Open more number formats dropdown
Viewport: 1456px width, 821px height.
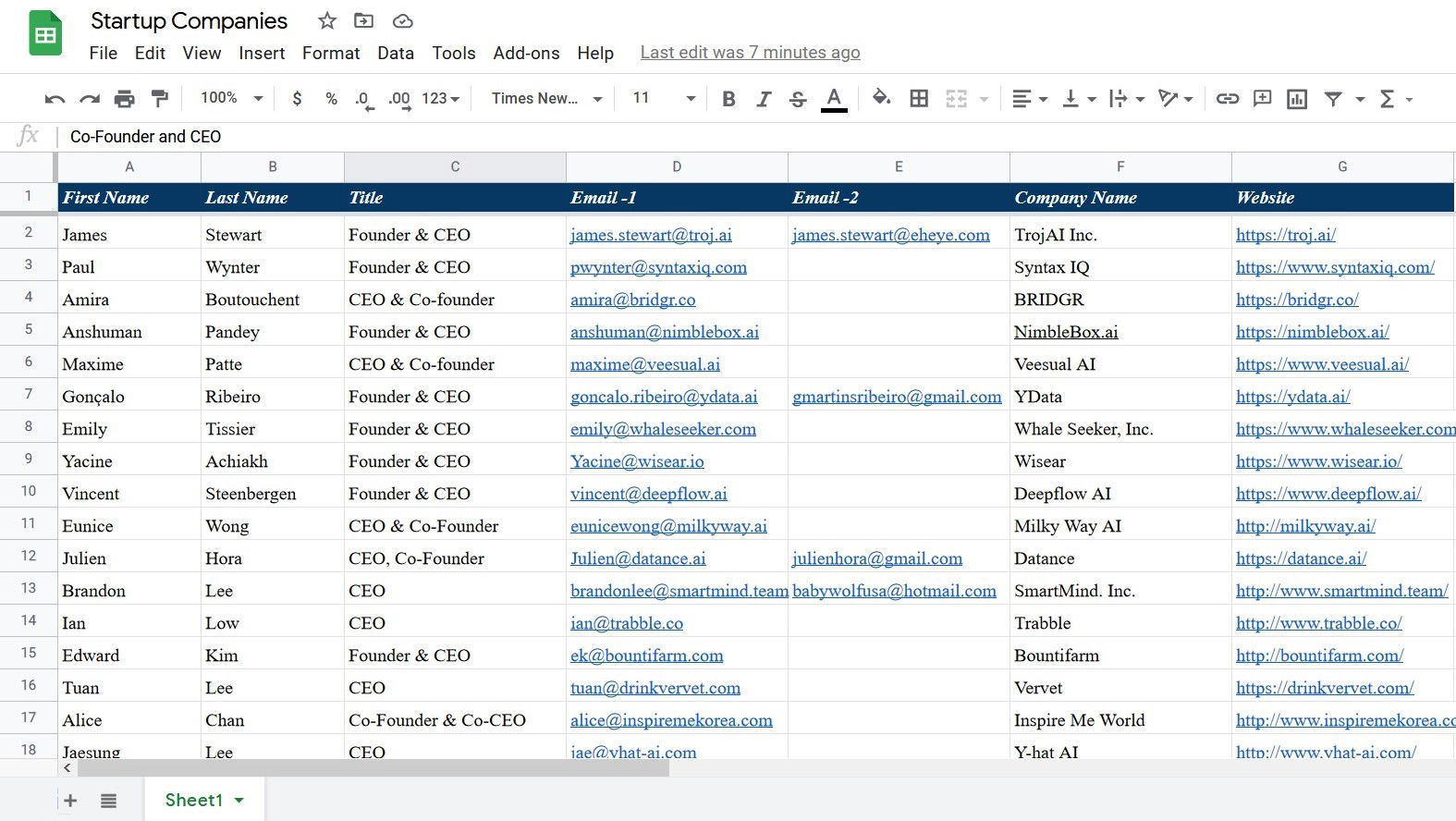pos(440,98)
